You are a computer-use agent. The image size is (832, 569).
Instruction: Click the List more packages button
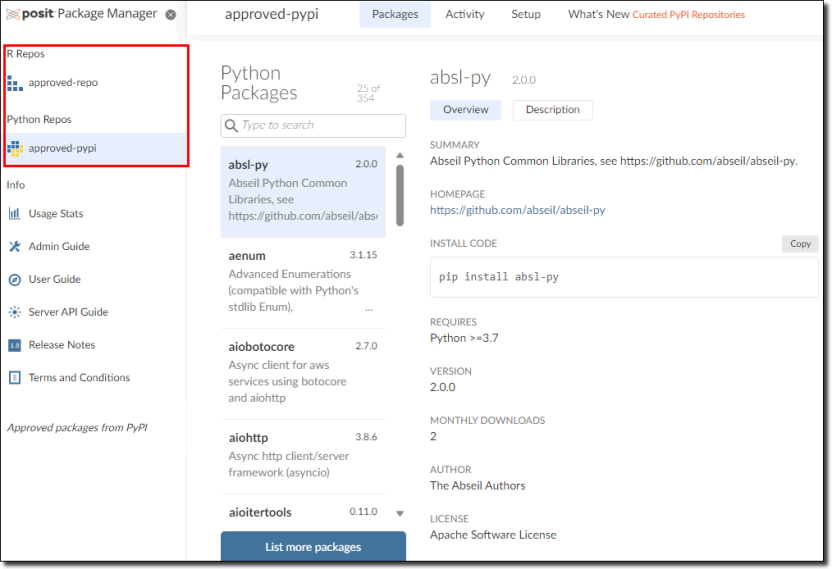click(313, 547)
